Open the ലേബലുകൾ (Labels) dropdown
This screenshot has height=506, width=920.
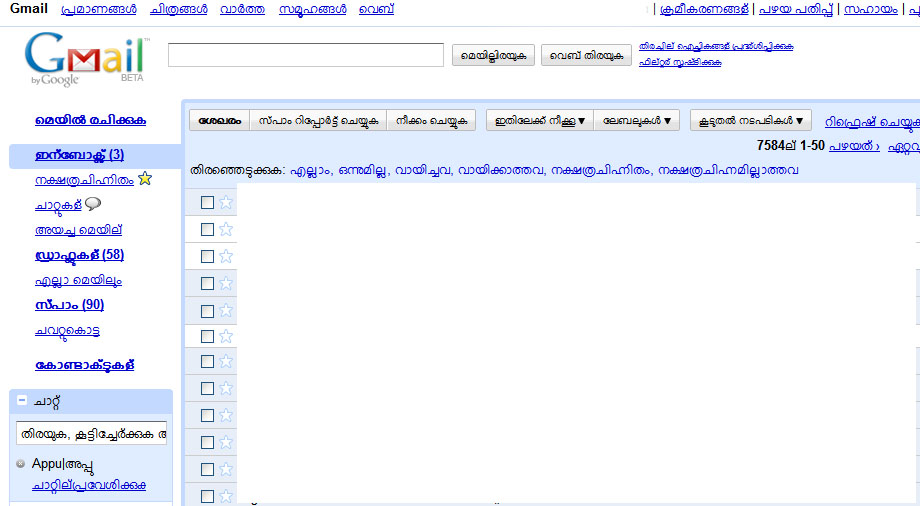click(x=637, y=120)
